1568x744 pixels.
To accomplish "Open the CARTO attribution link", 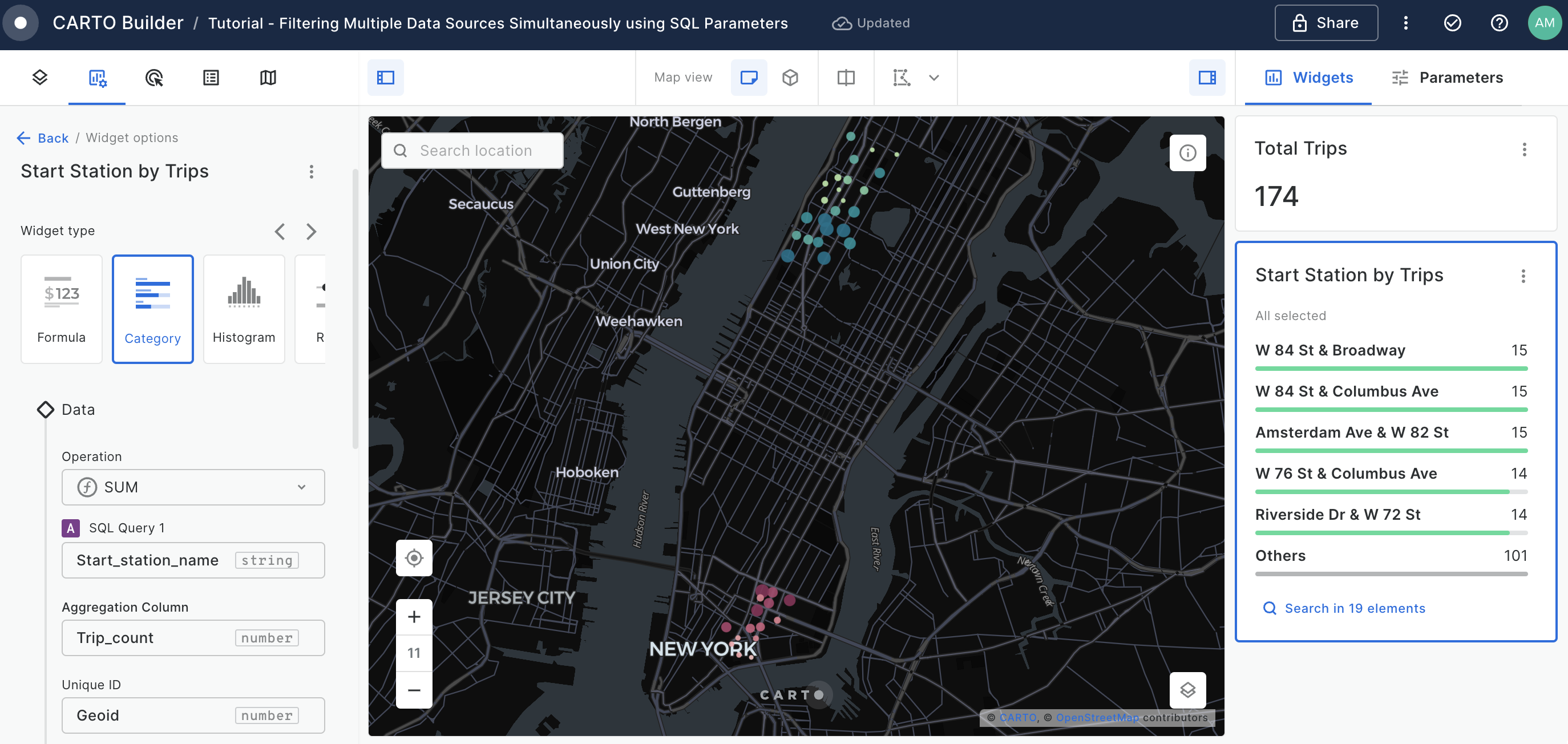I will (1018, 717).
